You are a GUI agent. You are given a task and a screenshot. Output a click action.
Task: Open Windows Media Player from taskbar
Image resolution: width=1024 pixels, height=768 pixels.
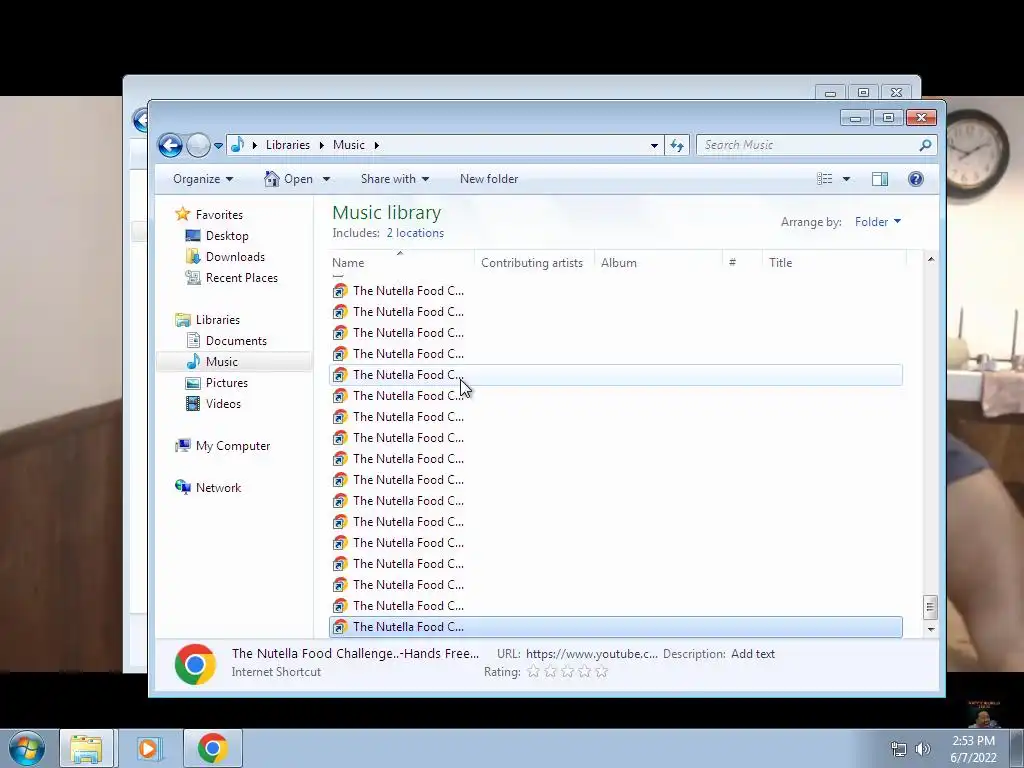pyautogui.click(x=149, y=748)
